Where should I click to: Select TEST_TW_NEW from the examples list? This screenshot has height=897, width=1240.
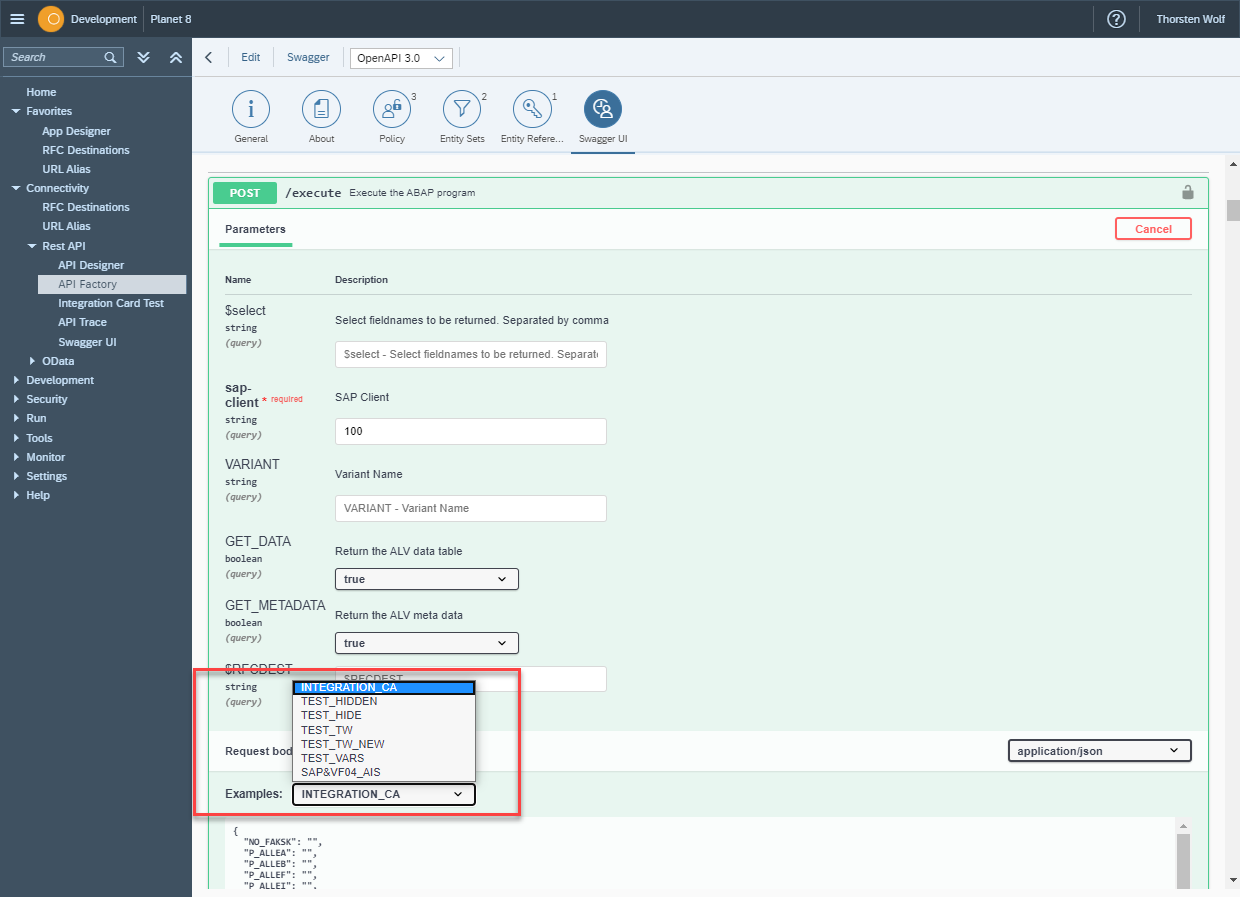click(x=342, y=744)
